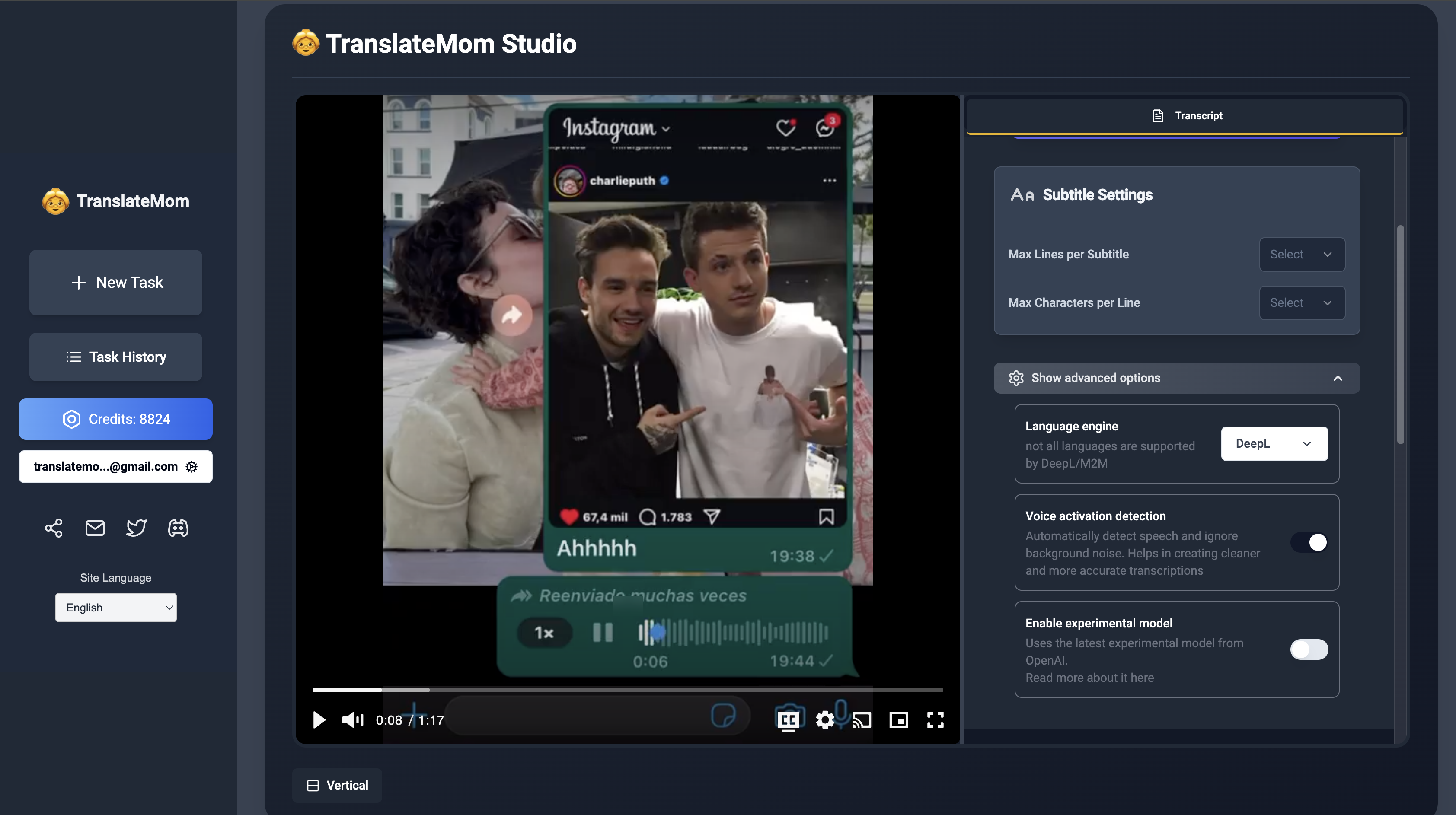Play the video
Viewport: 1456px width, 815px height.
(x=319, y=719)
